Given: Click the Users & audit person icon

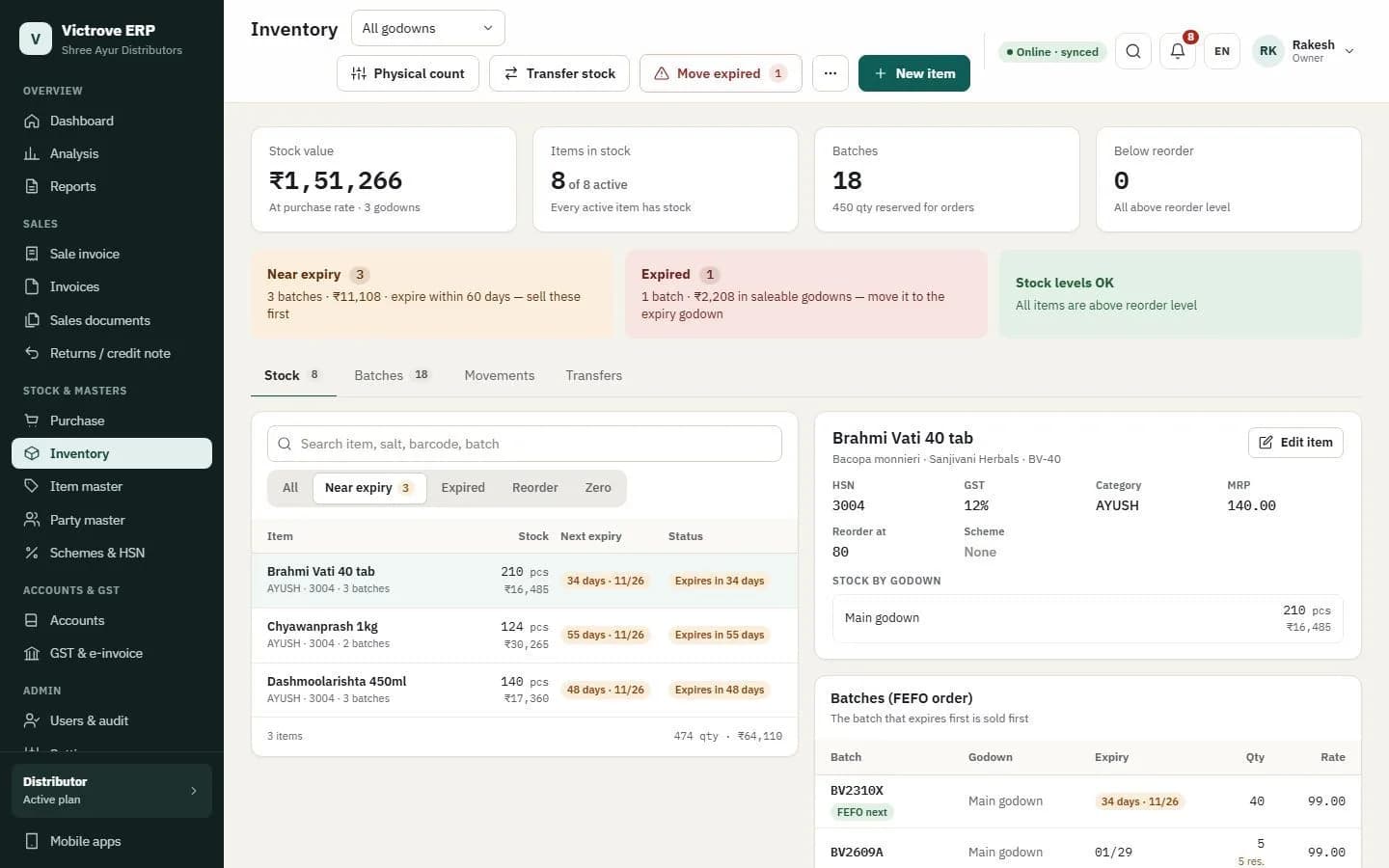Looking at the screenshot, I should click(32, 720).
